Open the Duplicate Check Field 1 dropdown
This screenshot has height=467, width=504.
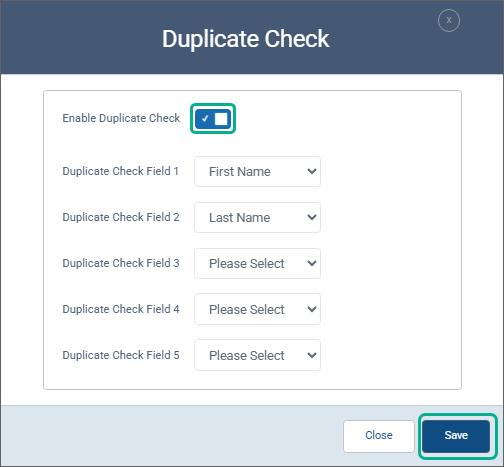click(257, 172)
